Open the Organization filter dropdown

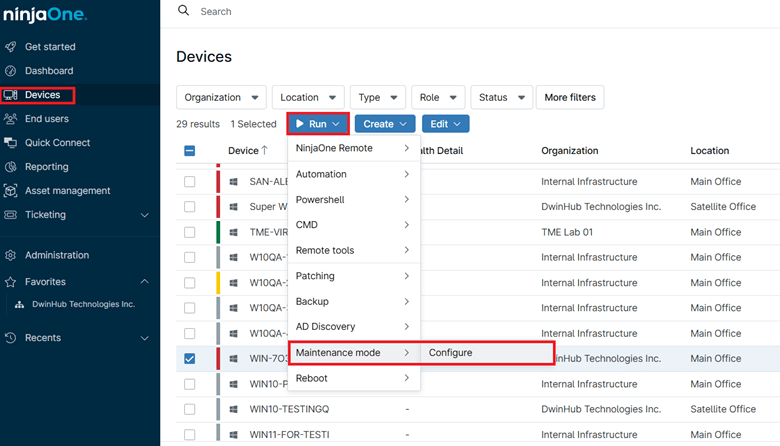[x=221, y=97]
